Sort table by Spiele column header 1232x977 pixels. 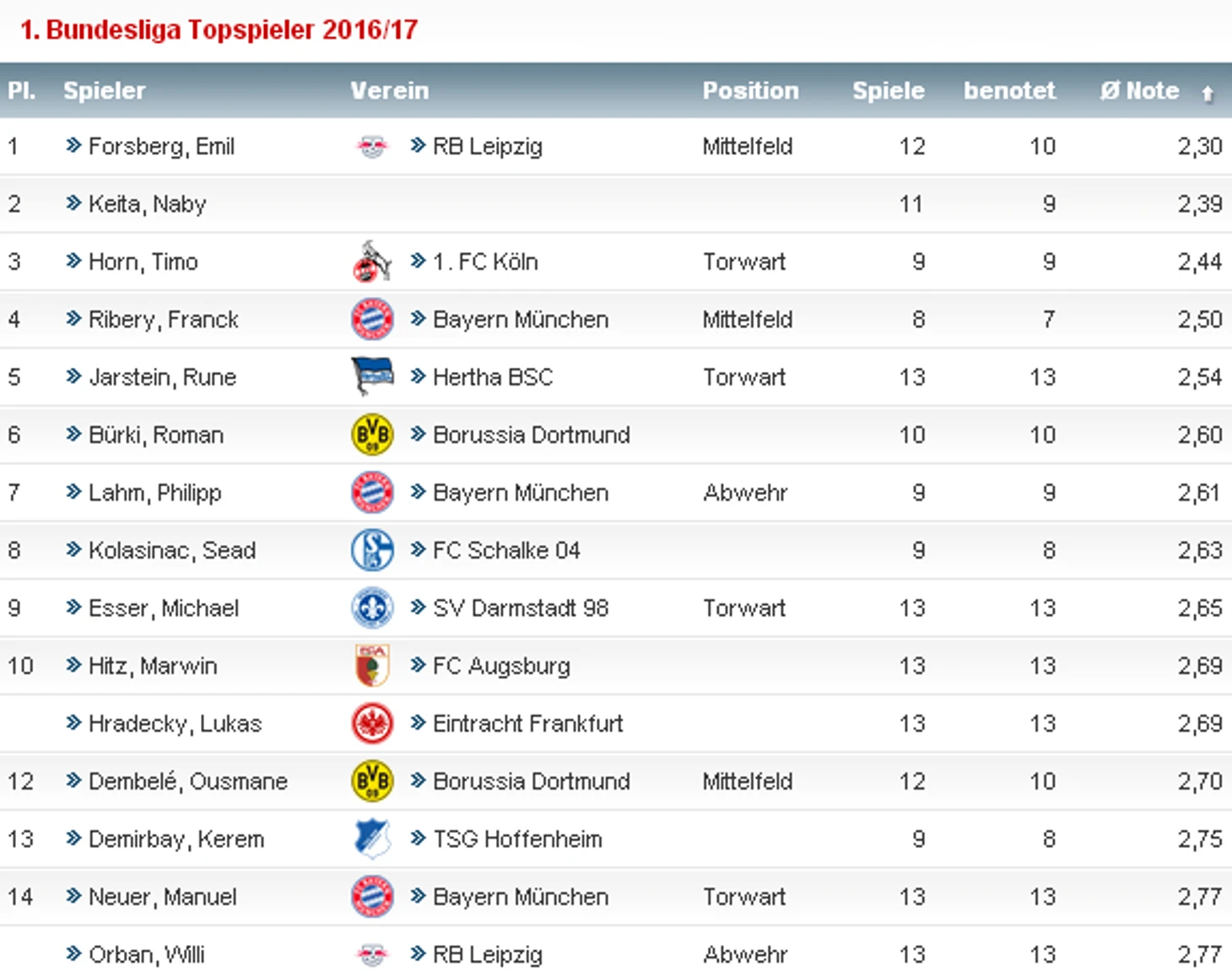(x=888, y=90)
